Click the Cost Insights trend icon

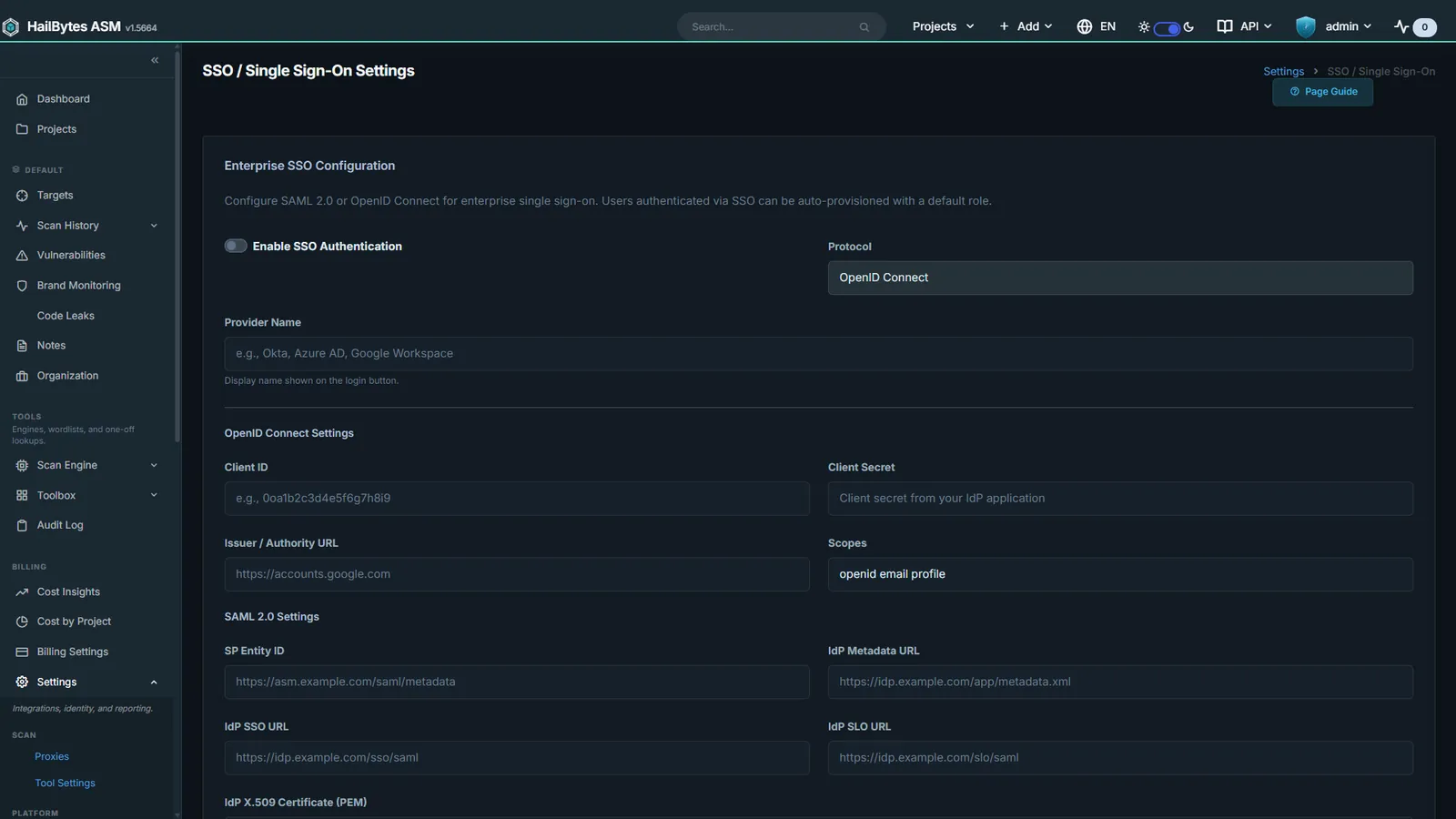pyautogui.click(x=22, y=591)
